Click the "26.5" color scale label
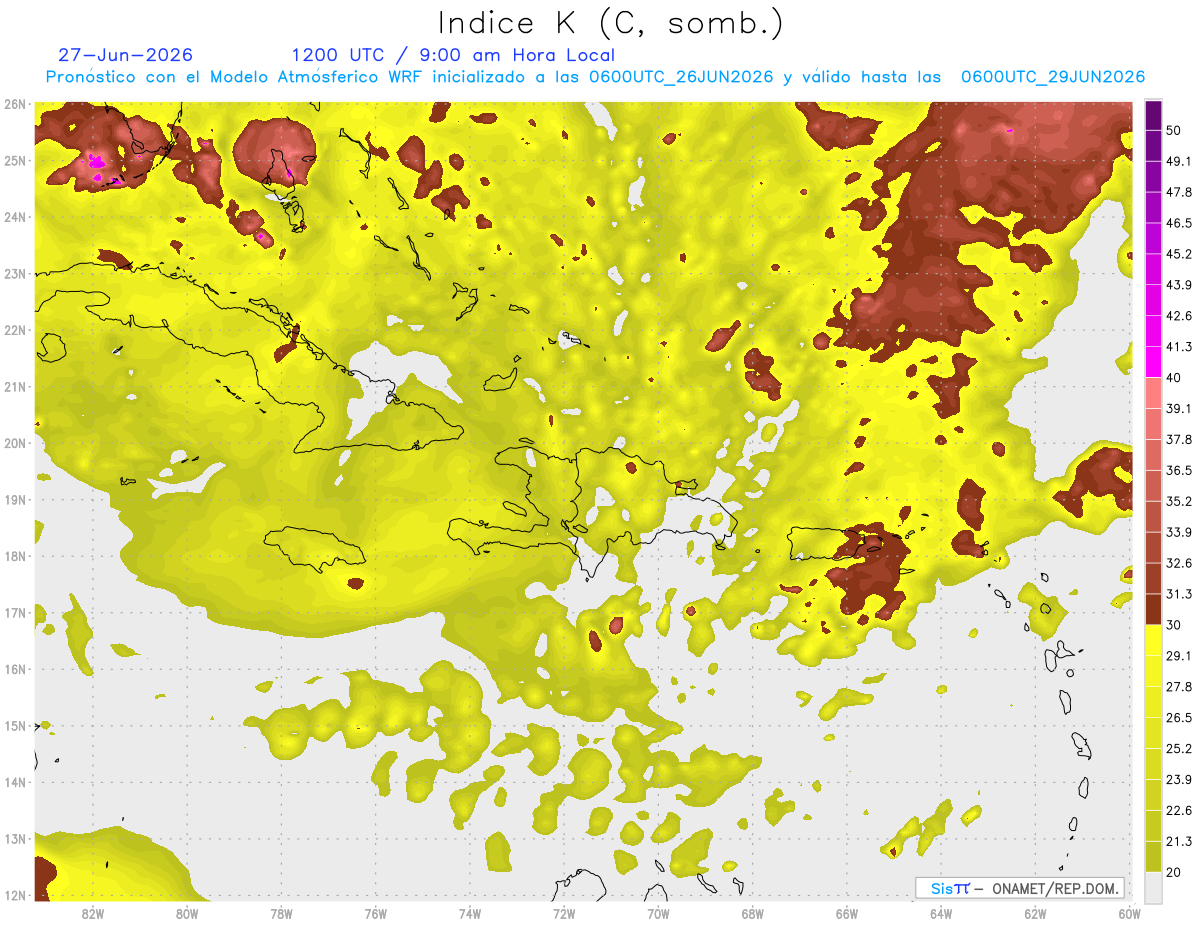Viewport: 1200px width, 927px height. point(1178,718)
